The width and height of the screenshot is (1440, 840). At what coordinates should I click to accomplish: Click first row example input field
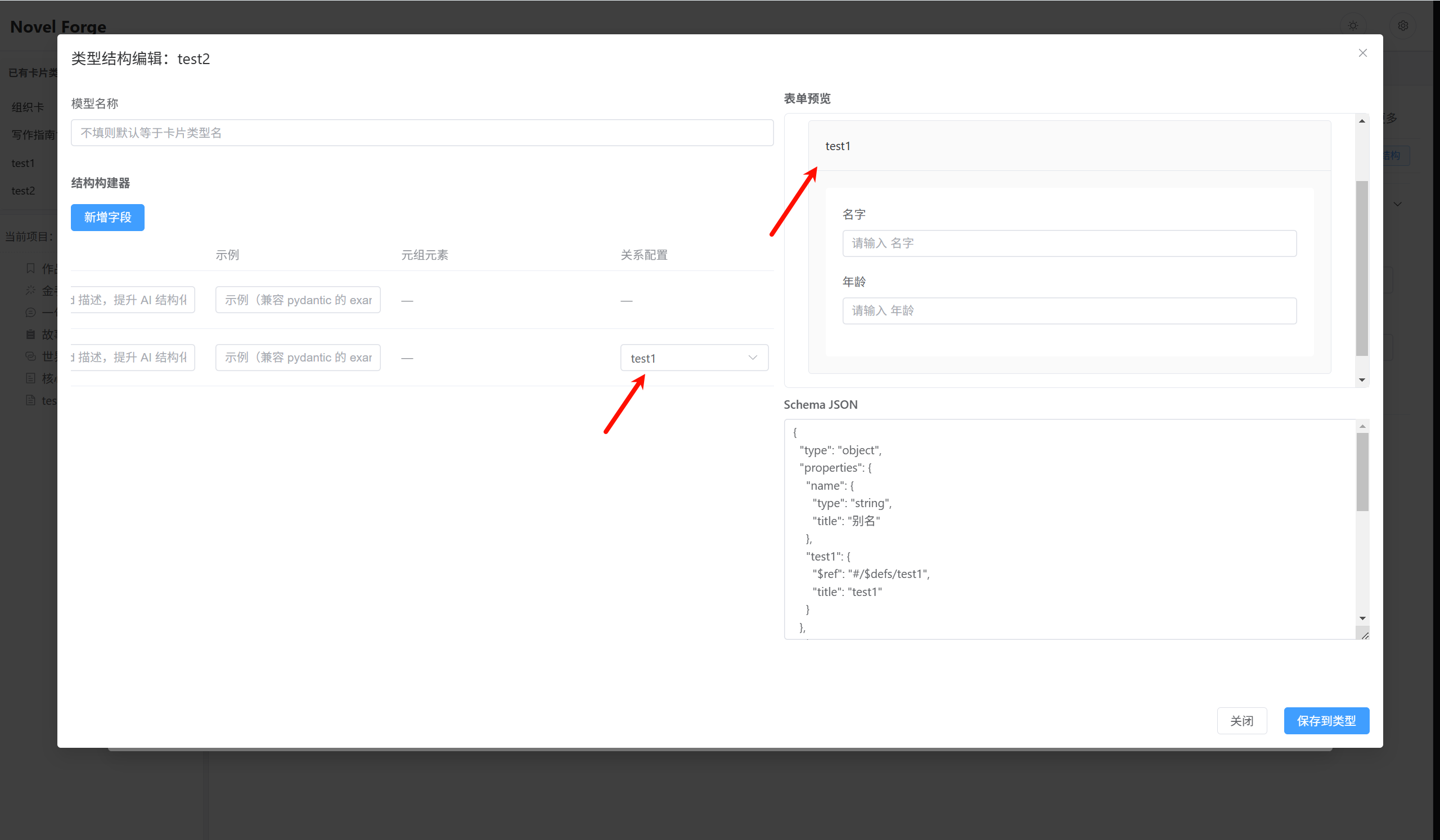[x=298, y=300]
